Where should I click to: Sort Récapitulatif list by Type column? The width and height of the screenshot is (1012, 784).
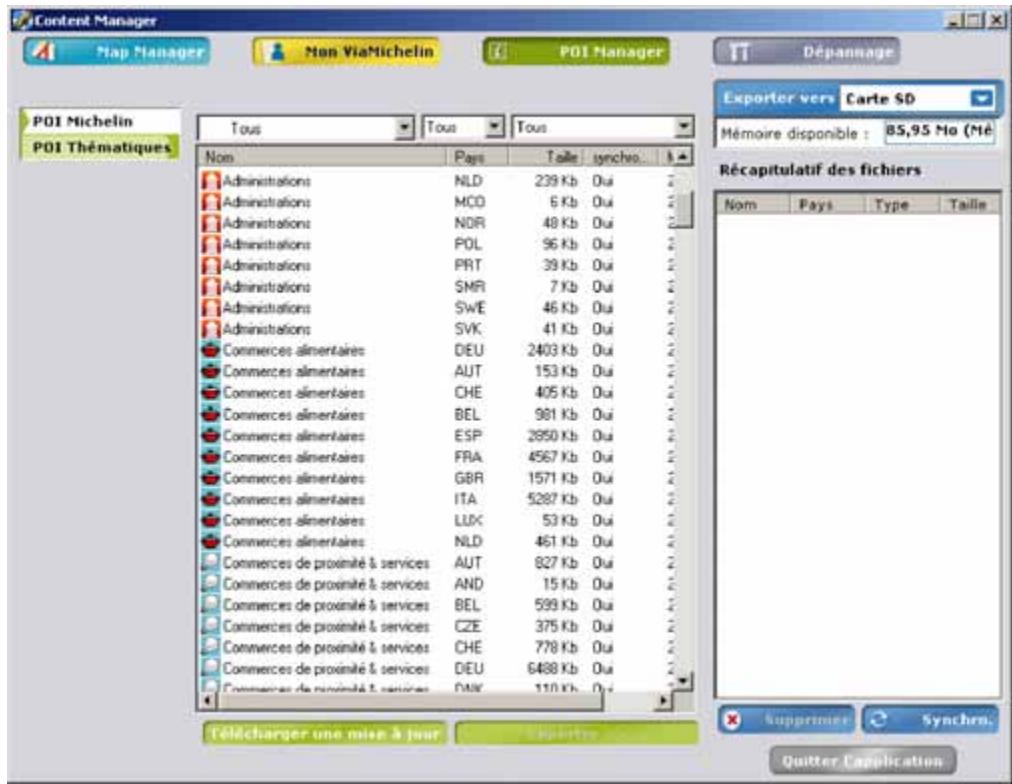(x=901, y=205)
